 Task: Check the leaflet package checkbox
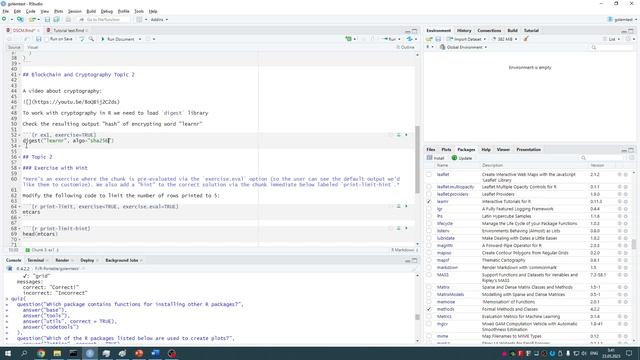coord(429,174)
